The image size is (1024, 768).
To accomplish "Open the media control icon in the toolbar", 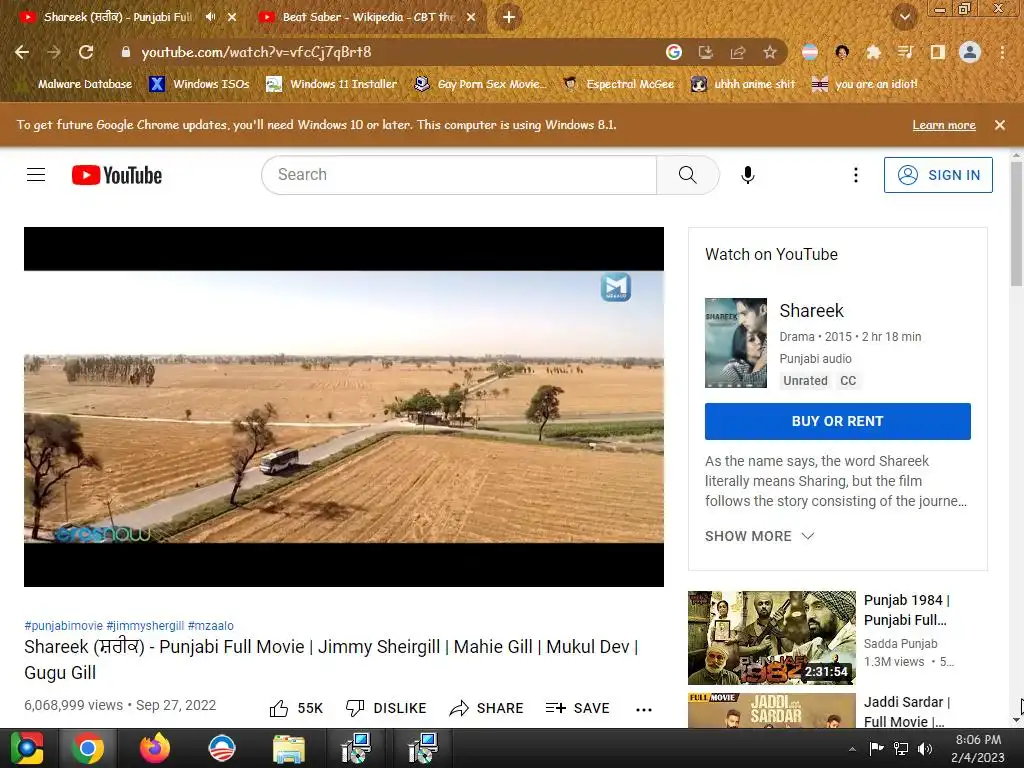I will click(905, 52).
